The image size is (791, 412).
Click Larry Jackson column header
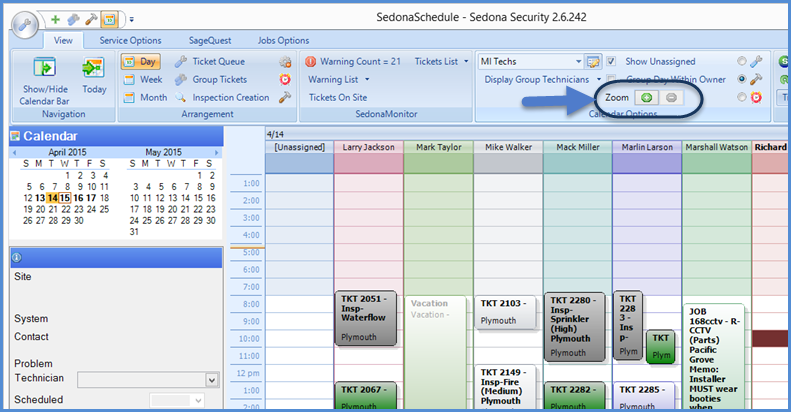pyautogui.click(x=368, y=147)
